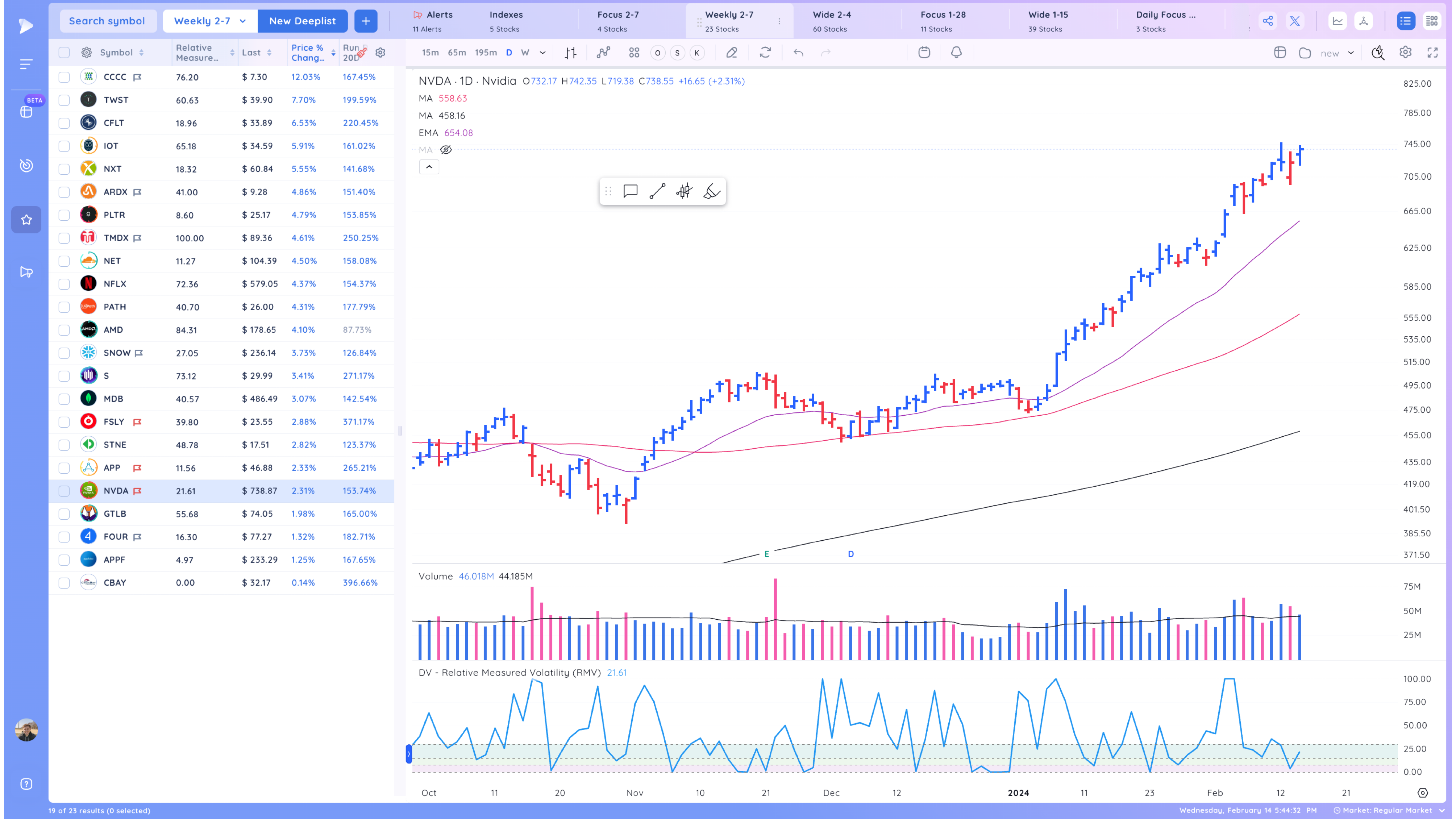Collapse the indicator legend chevron
The height and width of the screenshot is (819, 1456).
click(x=429, y=167)
